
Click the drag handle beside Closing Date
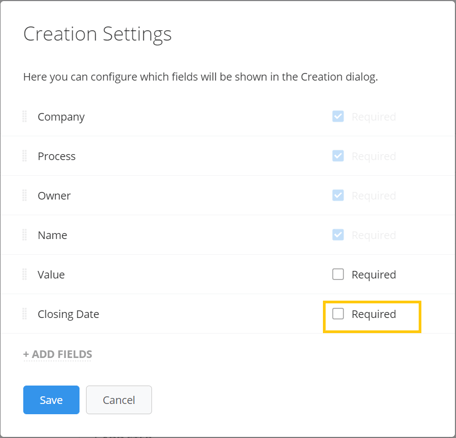click(24, 314)
